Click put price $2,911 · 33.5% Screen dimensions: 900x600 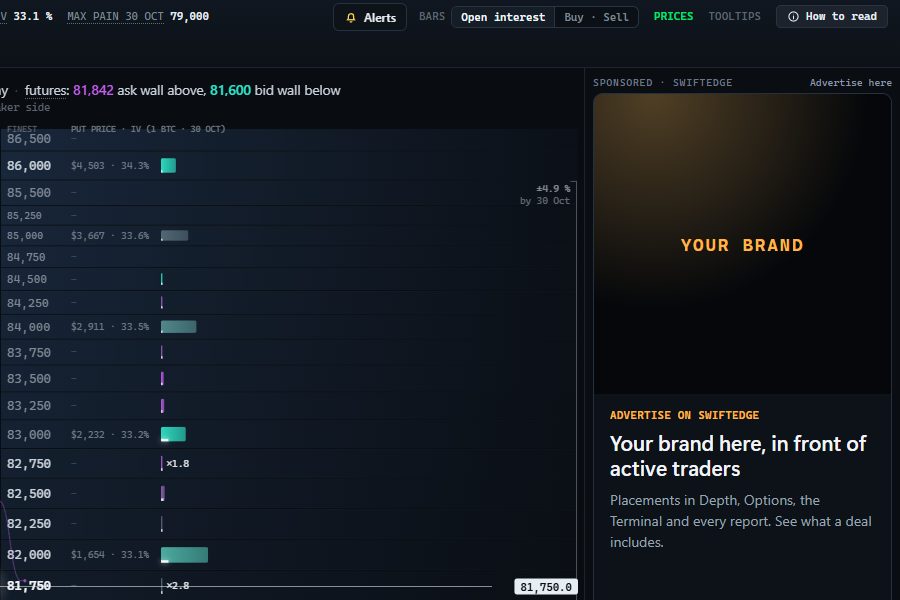[110, 327]
